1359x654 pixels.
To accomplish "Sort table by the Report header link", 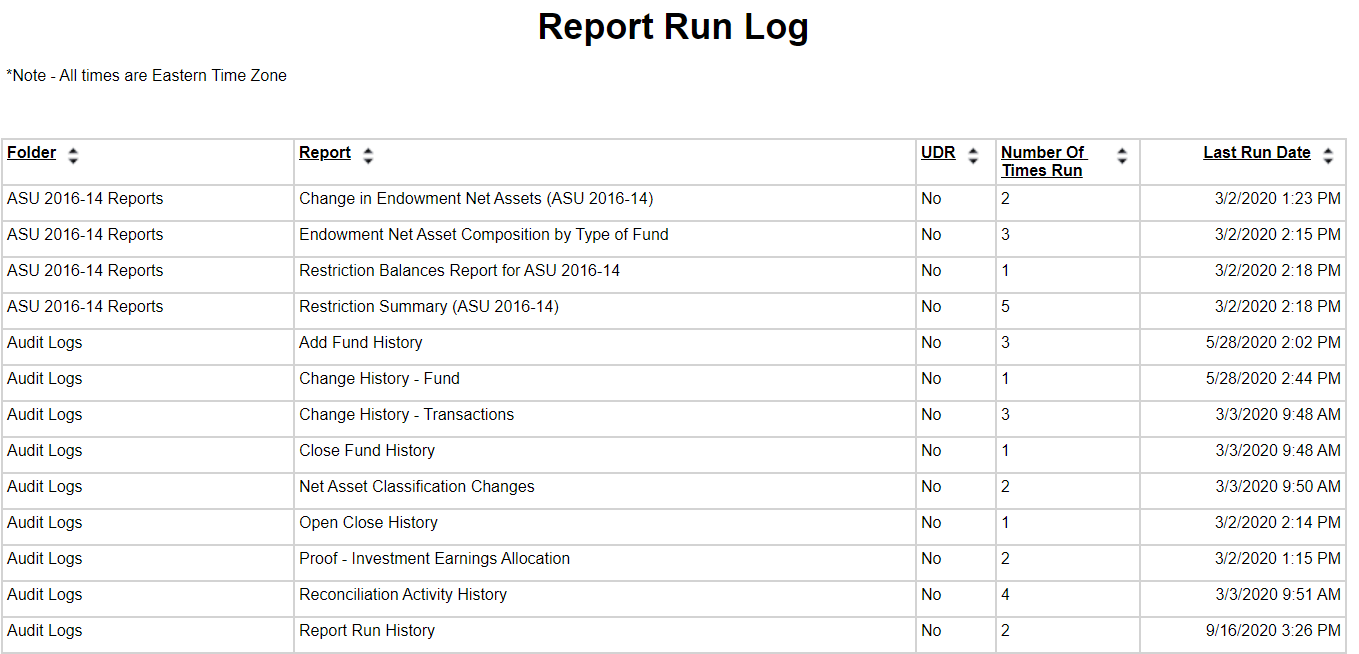I will [325, 153].
